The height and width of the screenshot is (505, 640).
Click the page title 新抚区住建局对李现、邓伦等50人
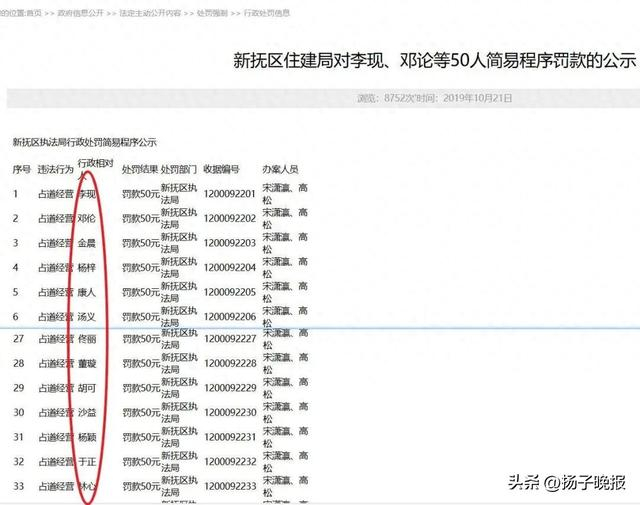pyautogui.click(x=434, y=60)
